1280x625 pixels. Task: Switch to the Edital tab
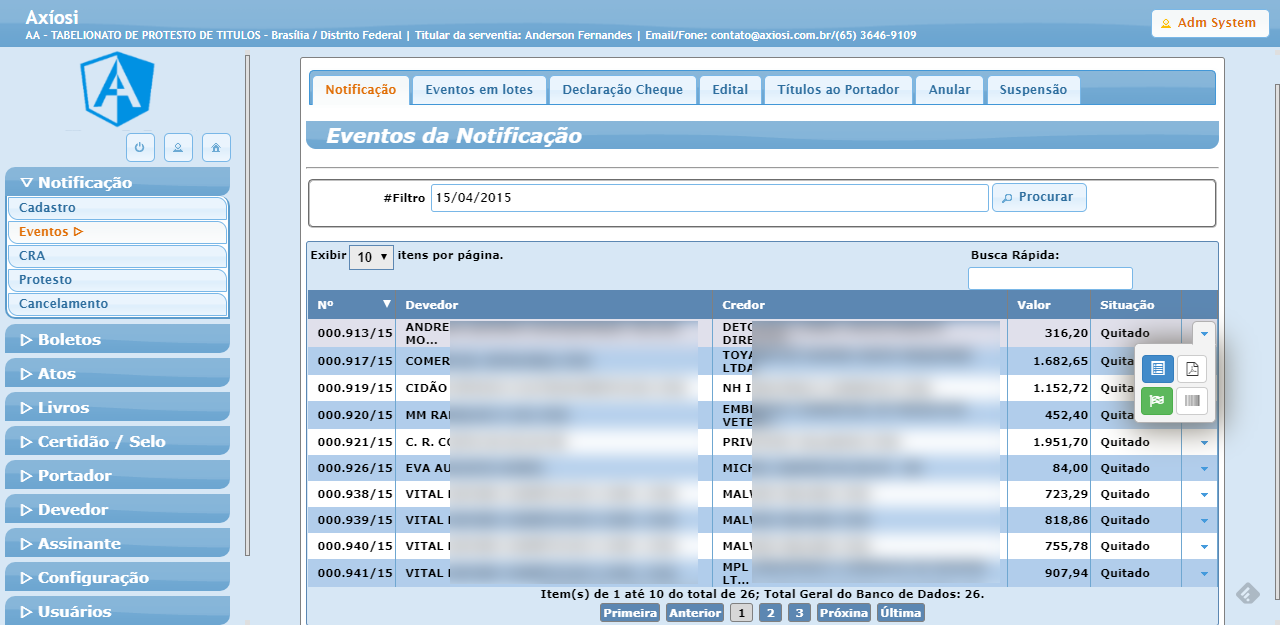pyautogui.click(x=730, y=89)
